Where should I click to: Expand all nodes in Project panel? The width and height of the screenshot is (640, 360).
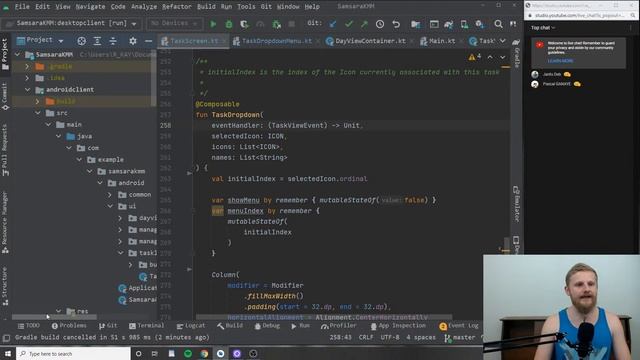coord(97,41)
